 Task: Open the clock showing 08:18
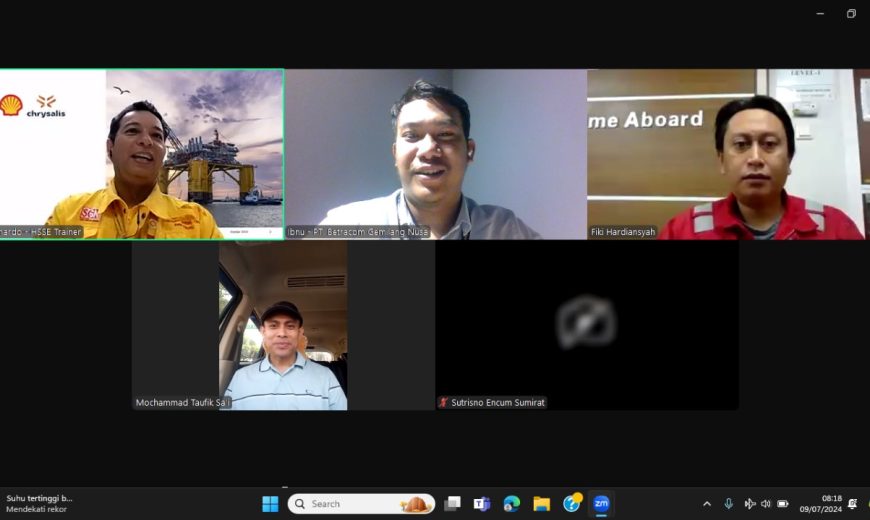[x=821, y=504]
